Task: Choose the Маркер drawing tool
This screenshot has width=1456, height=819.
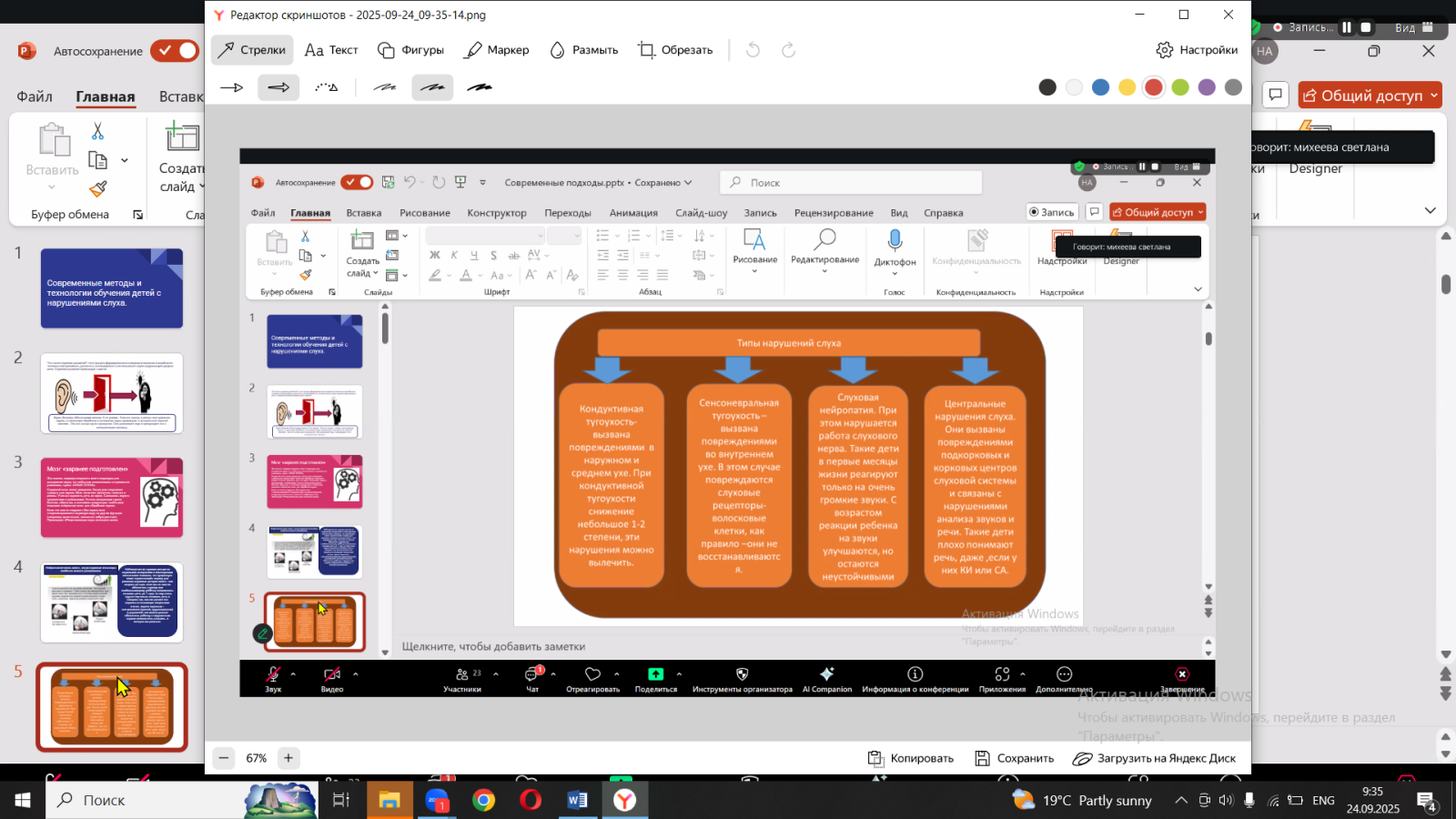Action: (497, 50)
